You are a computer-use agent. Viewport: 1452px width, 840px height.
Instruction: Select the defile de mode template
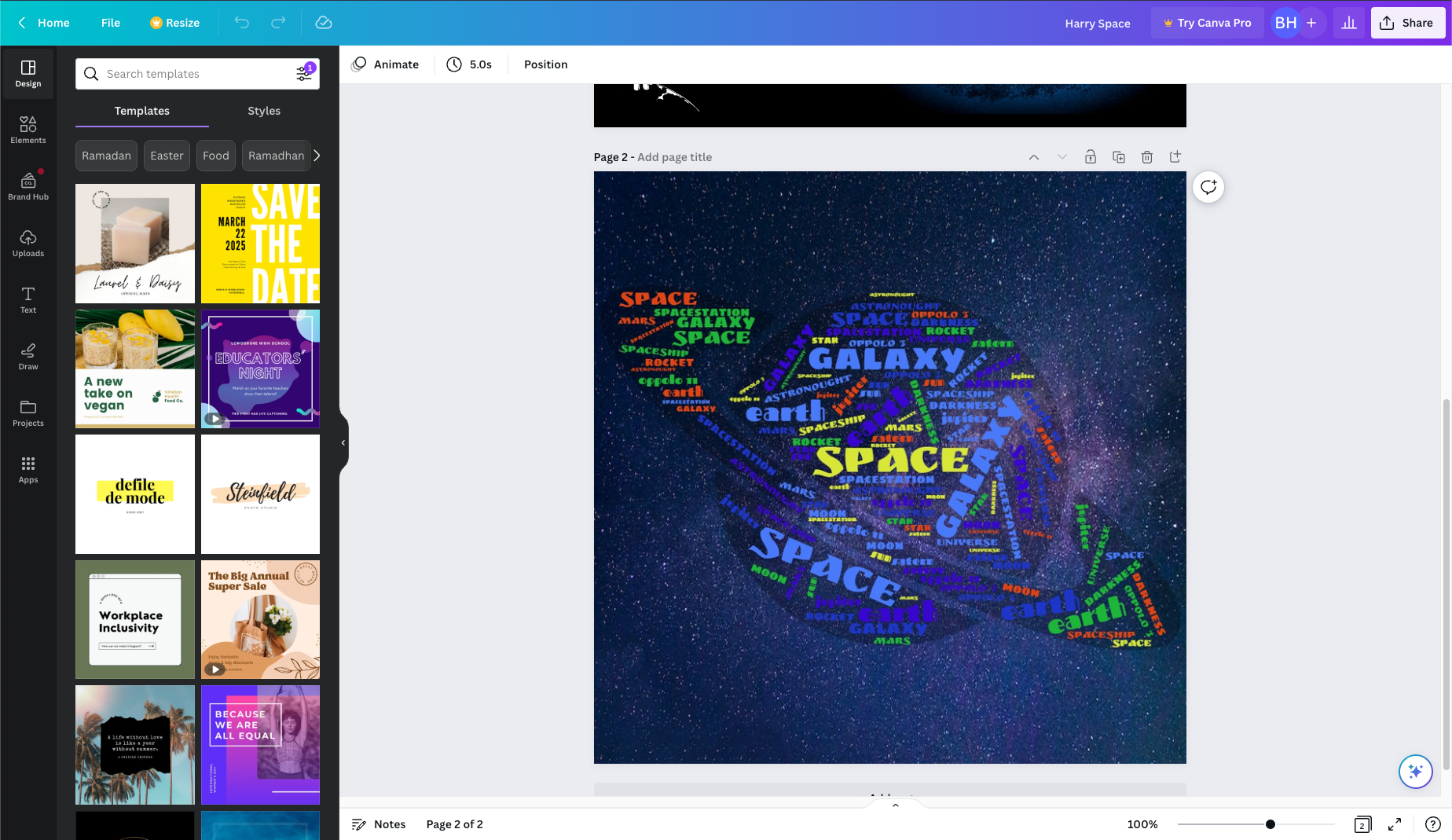pos(135,494)
